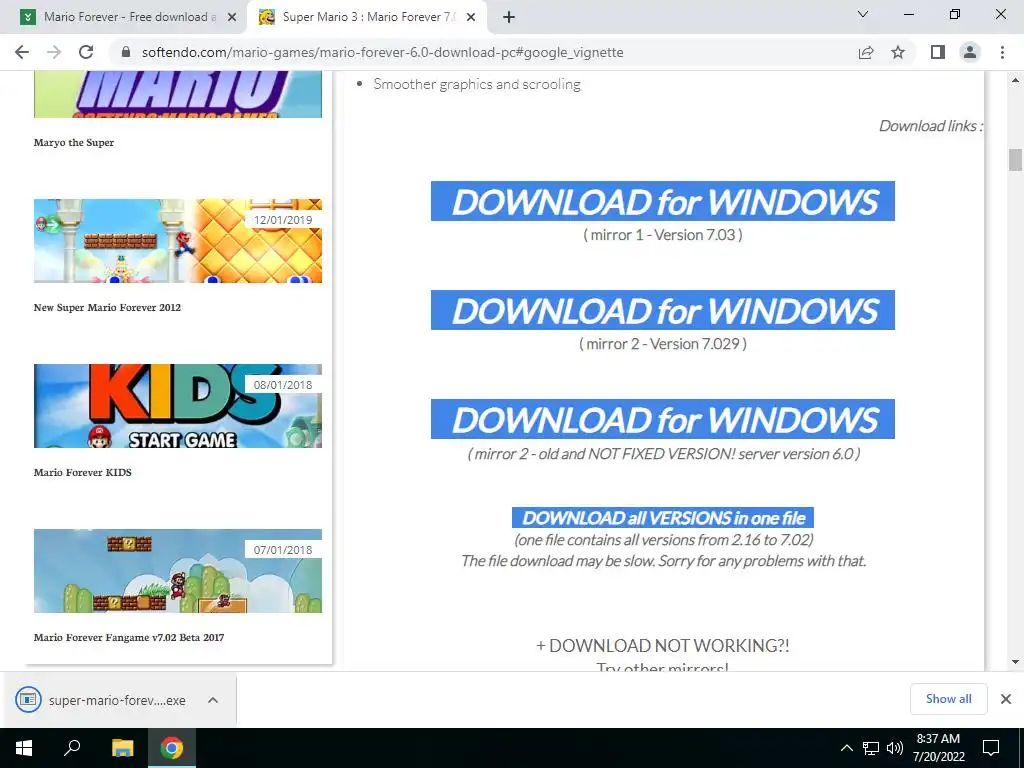
Task: Bookmark this page with the star
Action: click(x=898, y=52)
